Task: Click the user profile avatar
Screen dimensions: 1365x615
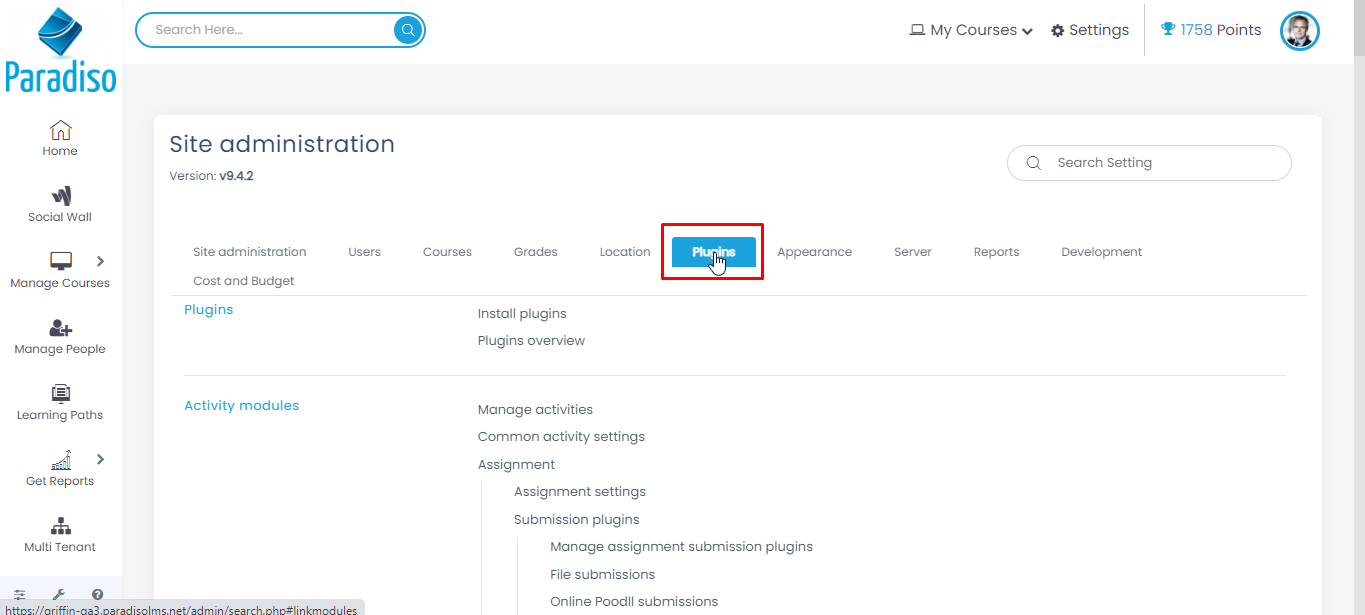Action: pos(1300,31)
